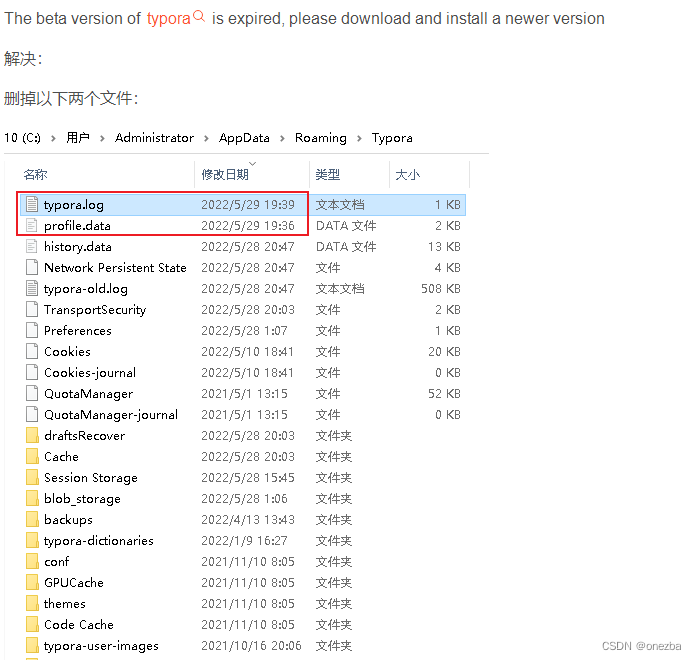Click the profile.data file icon

click(x=32, y=225)
